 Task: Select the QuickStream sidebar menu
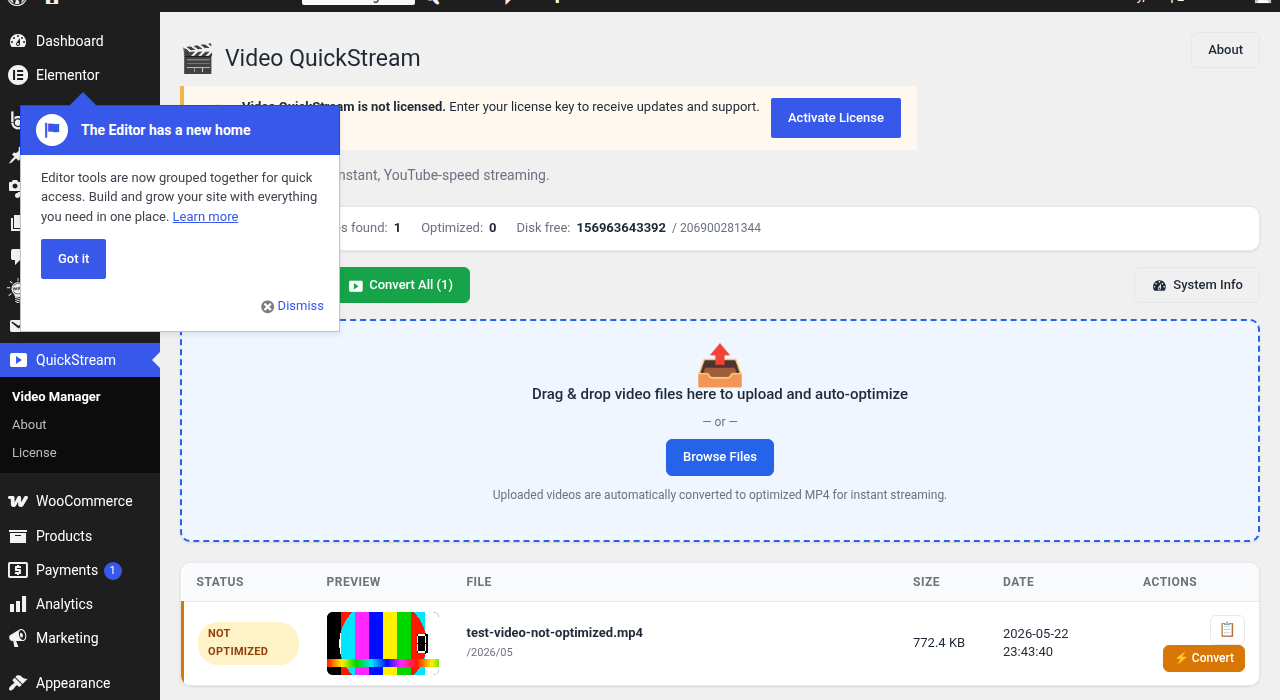coord(80,360)
